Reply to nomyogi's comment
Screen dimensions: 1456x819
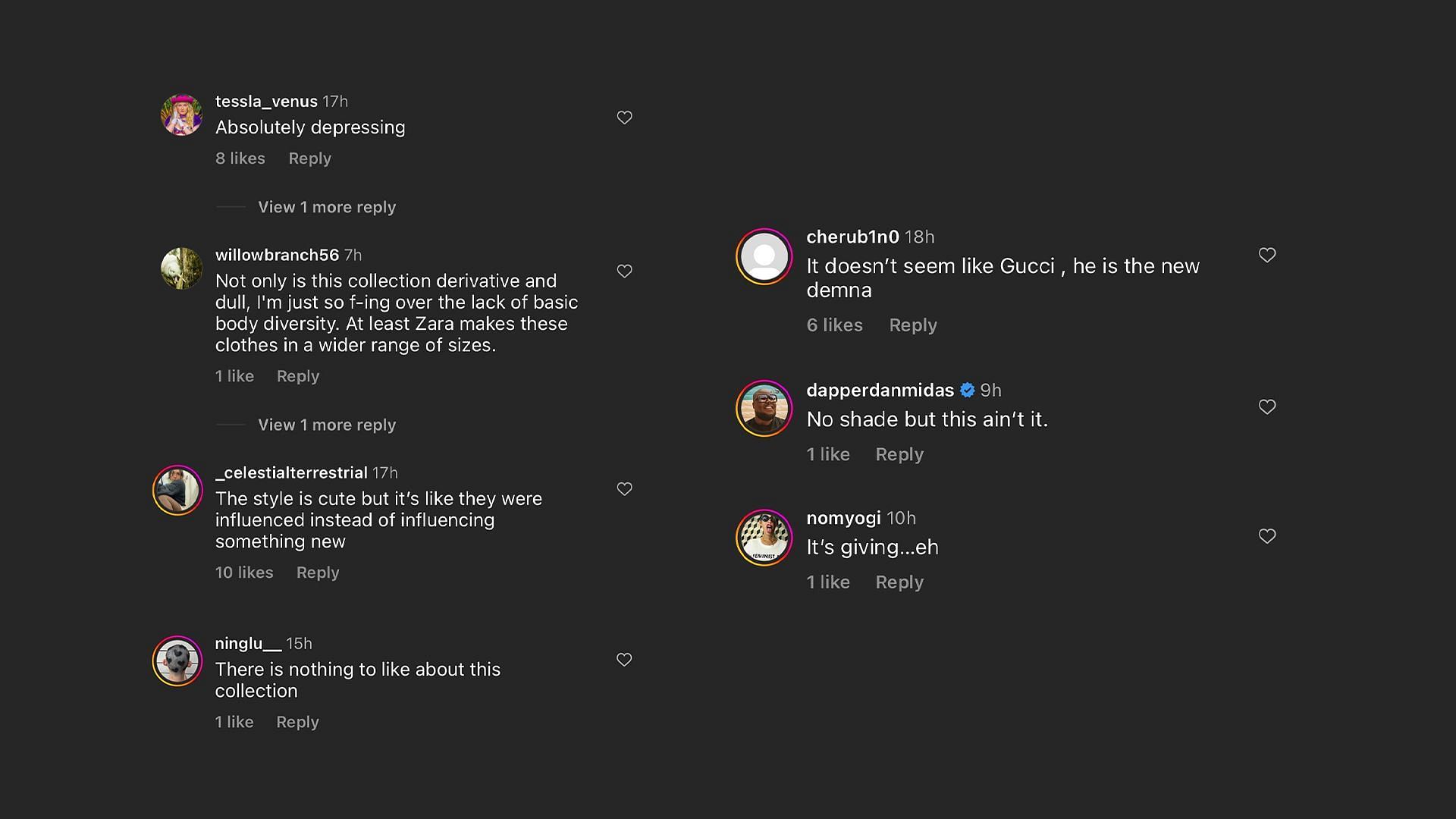(x=899, y=582)
